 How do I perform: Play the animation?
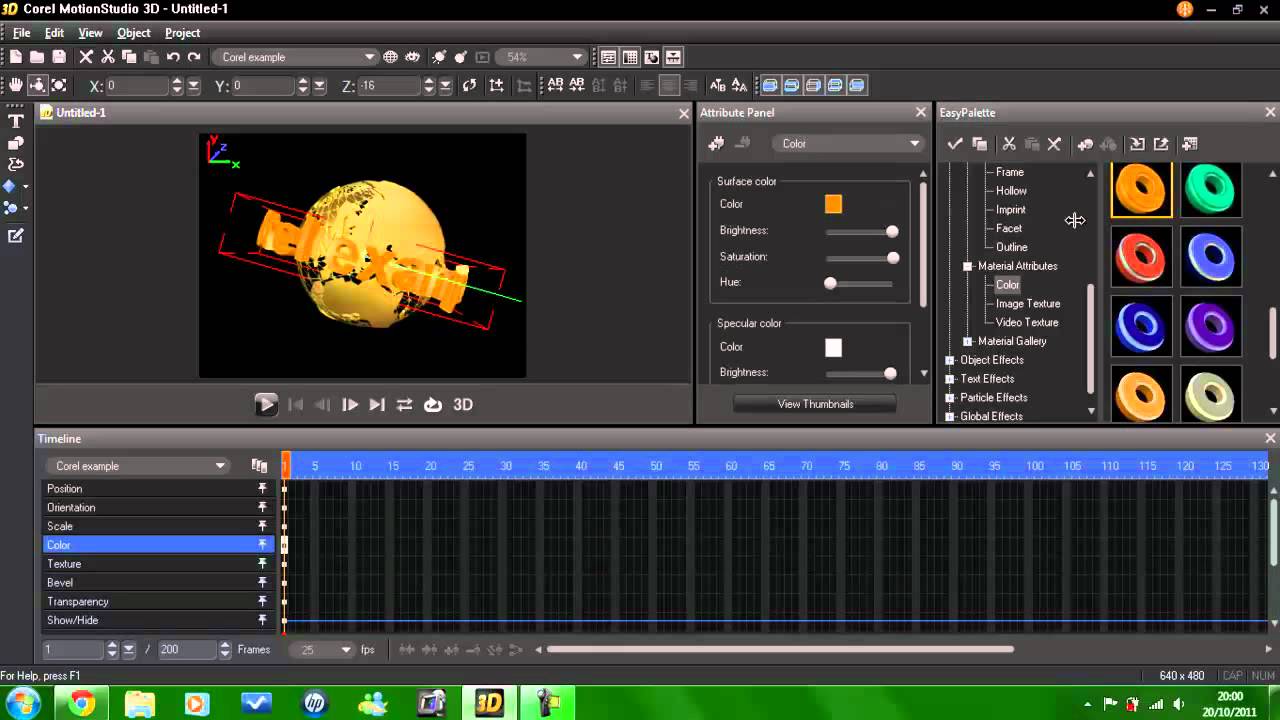tap(266, 405)
